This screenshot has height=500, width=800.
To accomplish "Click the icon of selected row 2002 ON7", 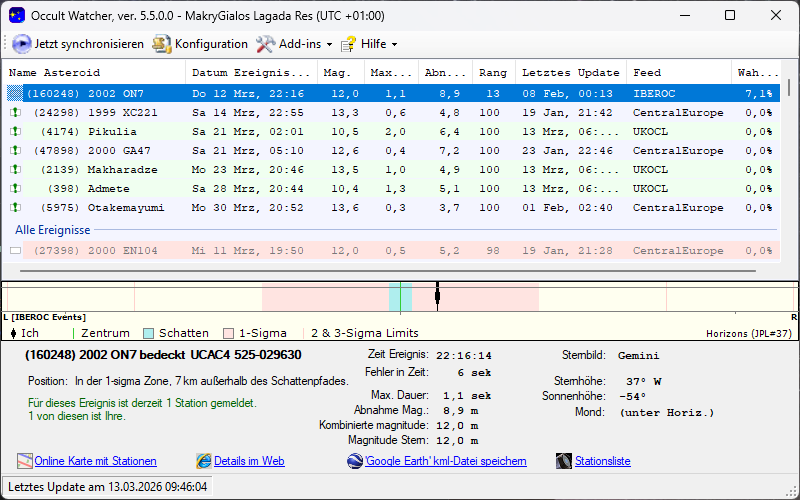I will click(x=15, y=94).
